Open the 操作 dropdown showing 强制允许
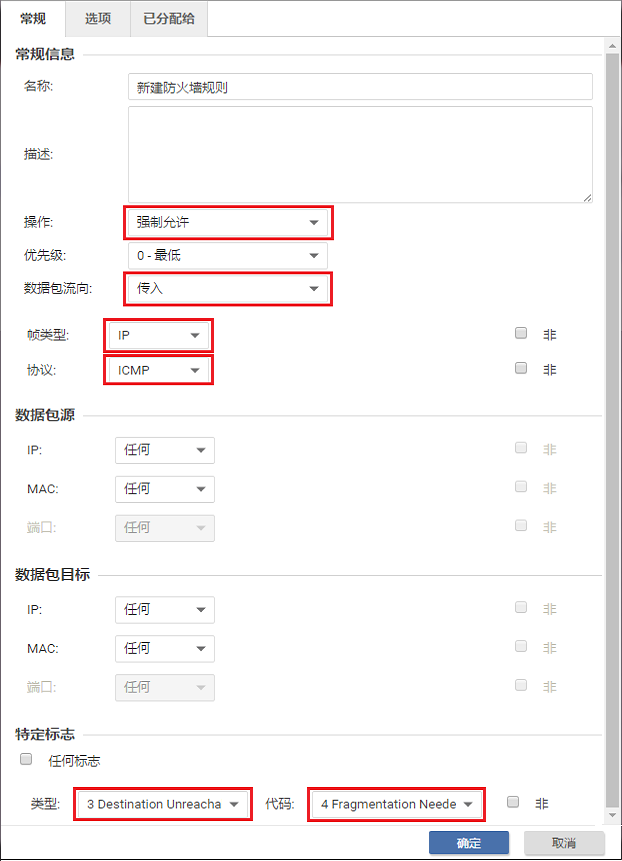 228,222
